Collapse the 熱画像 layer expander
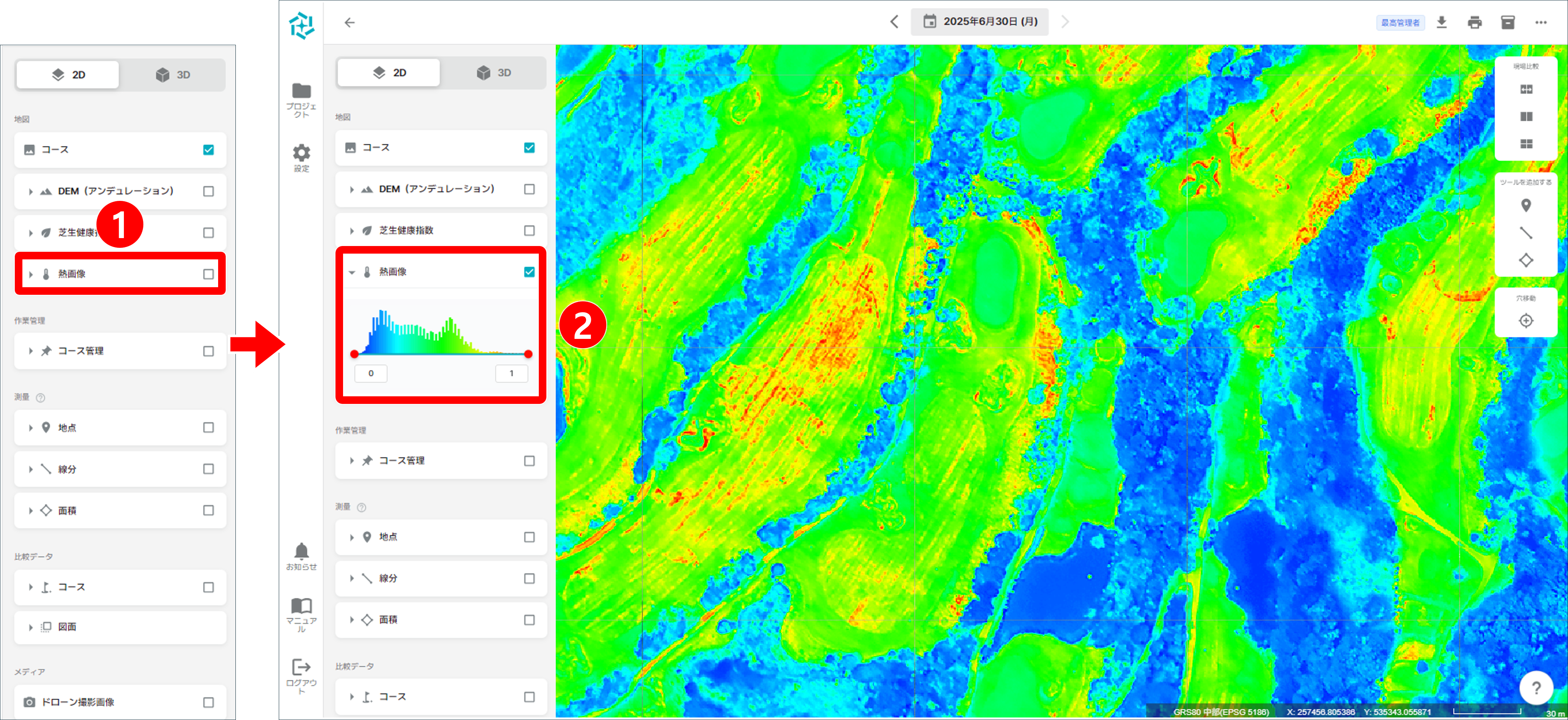This screenshot has width=1568, height=720. pos(352,272)
